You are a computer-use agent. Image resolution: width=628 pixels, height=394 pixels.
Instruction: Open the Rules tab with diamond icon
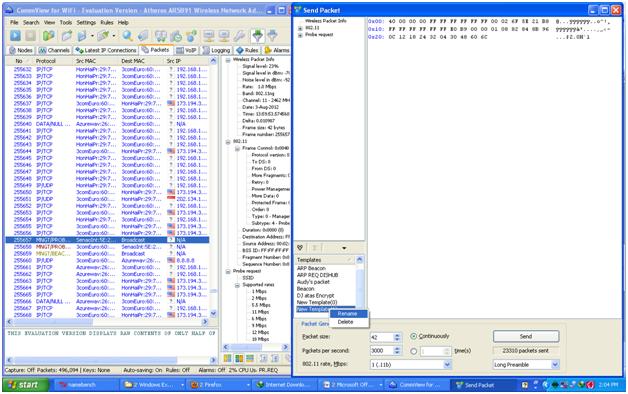point(248,50)
